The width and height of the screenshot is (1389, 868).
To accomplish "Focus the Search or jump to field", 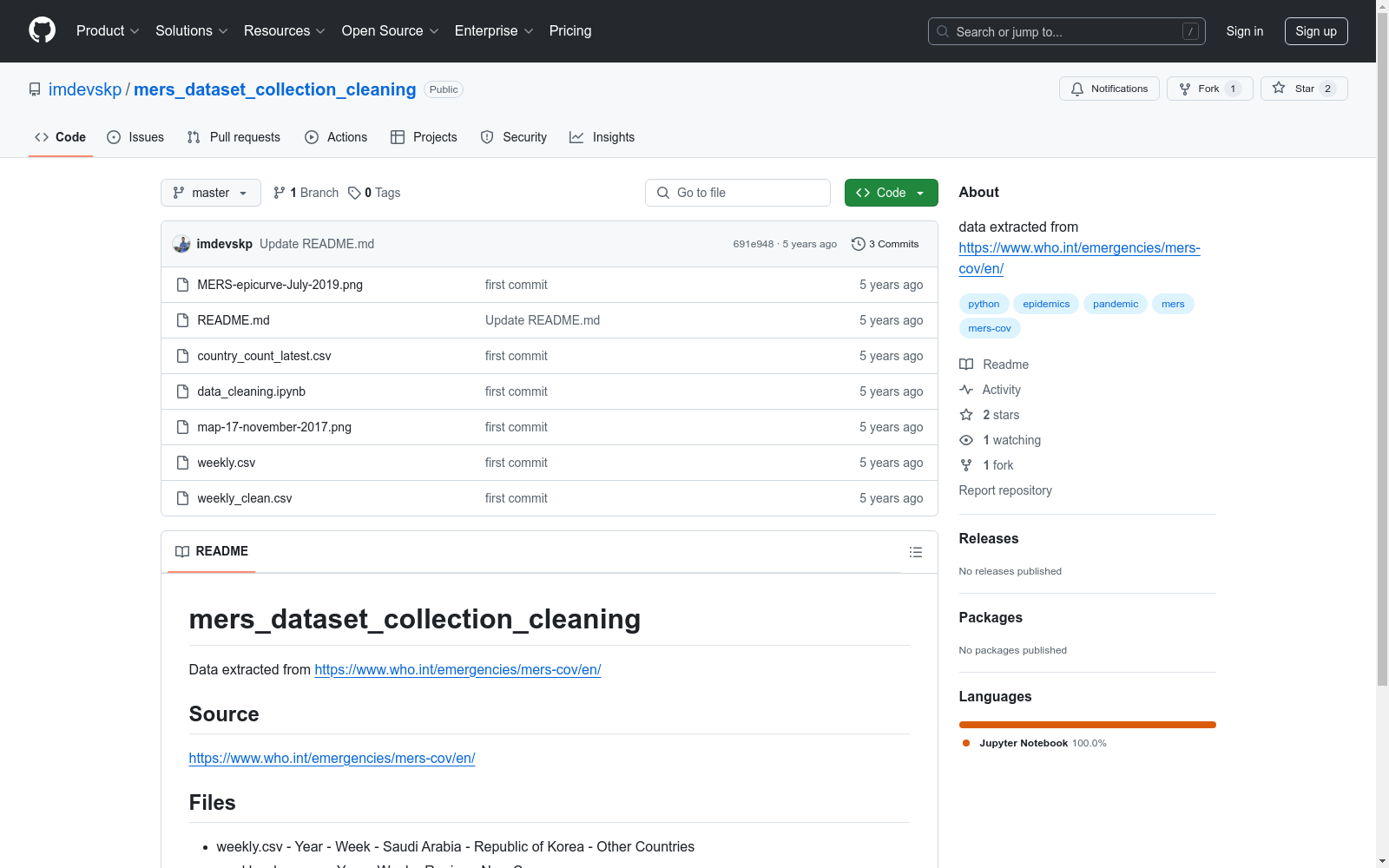I will (x=1067, y=31).
